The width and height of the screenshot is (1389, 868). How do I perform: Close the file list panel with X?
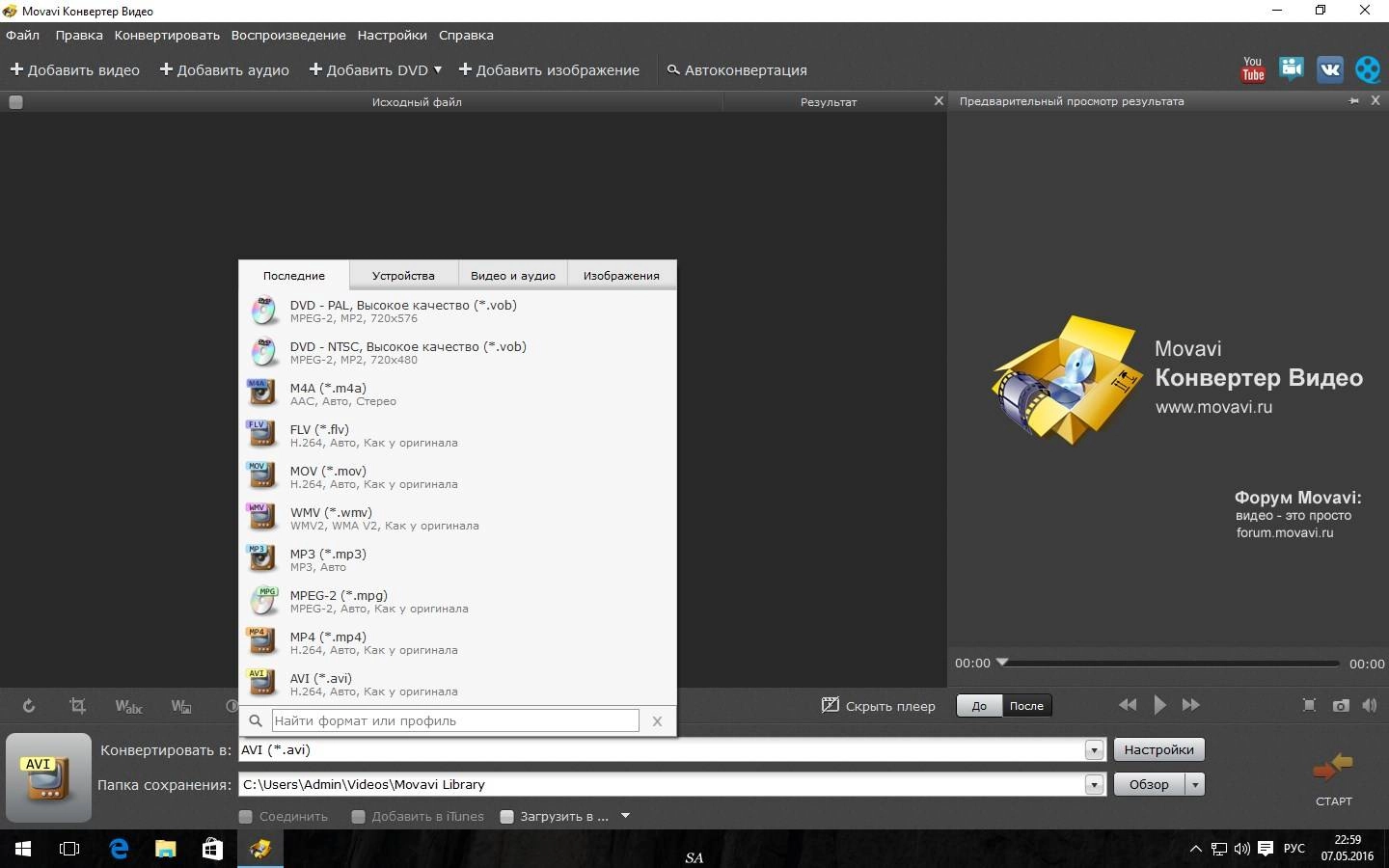[x=939, y=100]
